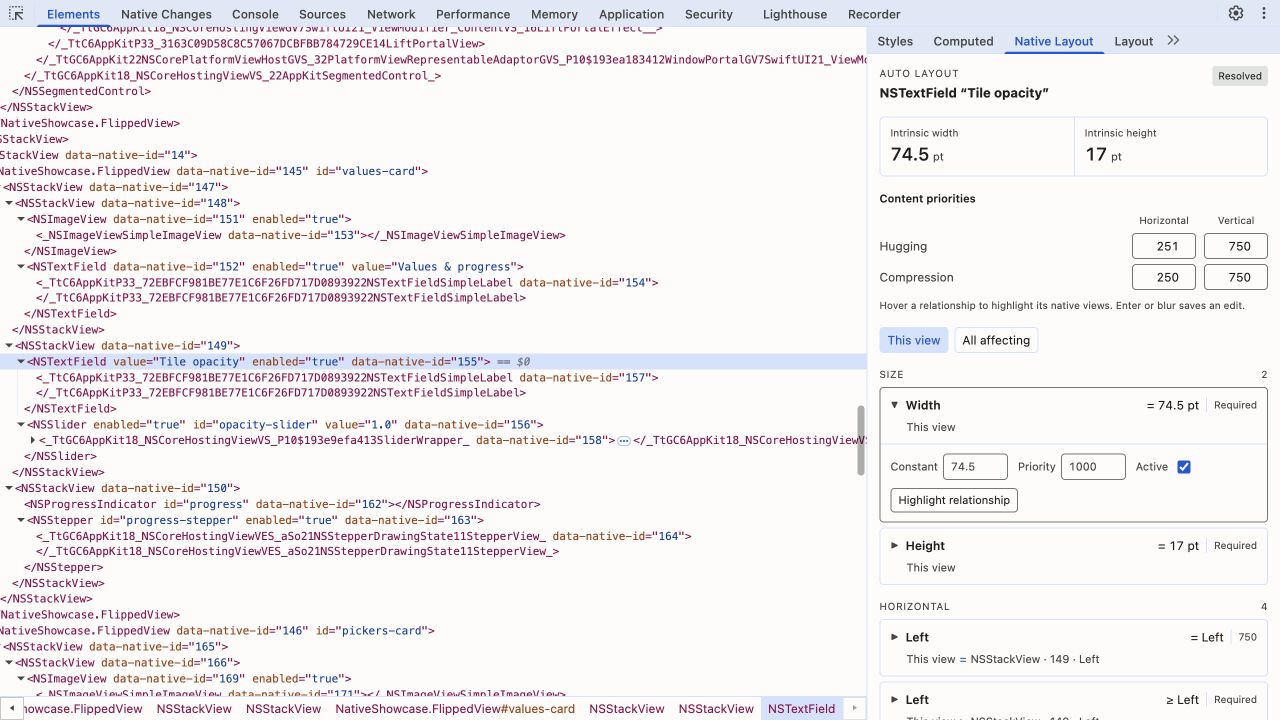The height and width of the screenshot is (720, 1280).
Task: Open the DevTools more options menu
Action: point(1263,13)
